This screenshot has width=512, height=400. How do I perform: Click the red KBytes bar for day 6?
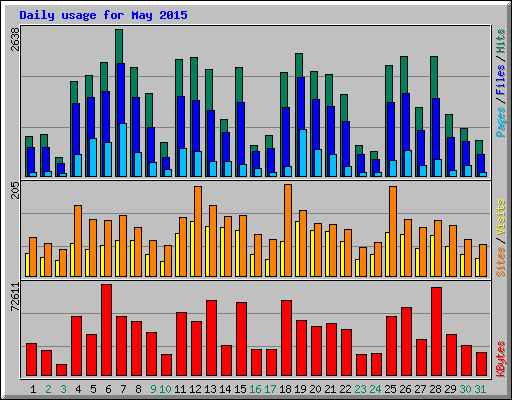pyautogui.click(x=107, y=330)
